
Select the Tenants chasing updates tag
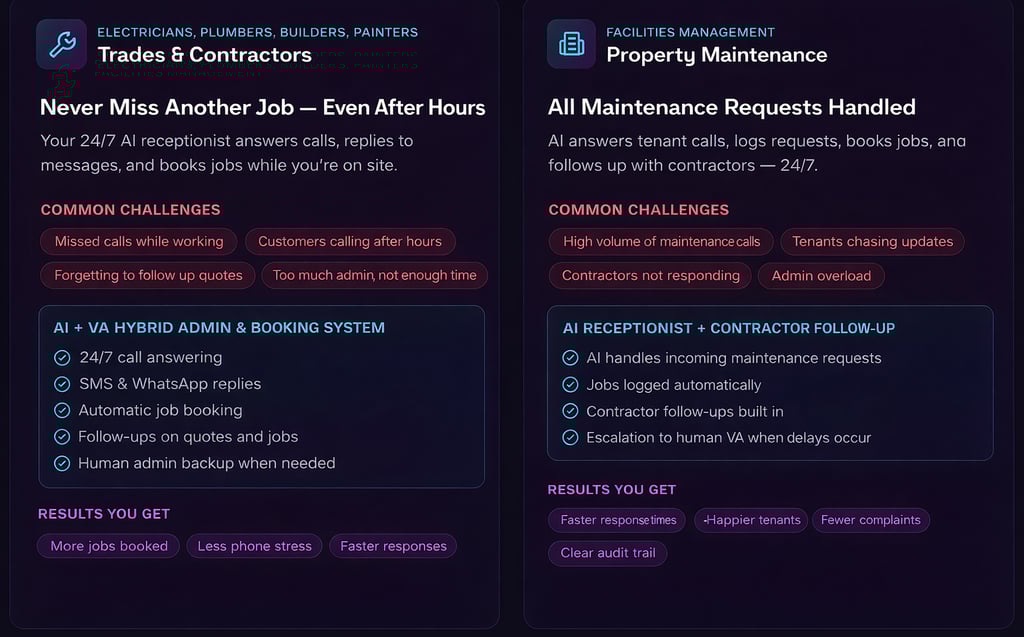pos(872,242)
